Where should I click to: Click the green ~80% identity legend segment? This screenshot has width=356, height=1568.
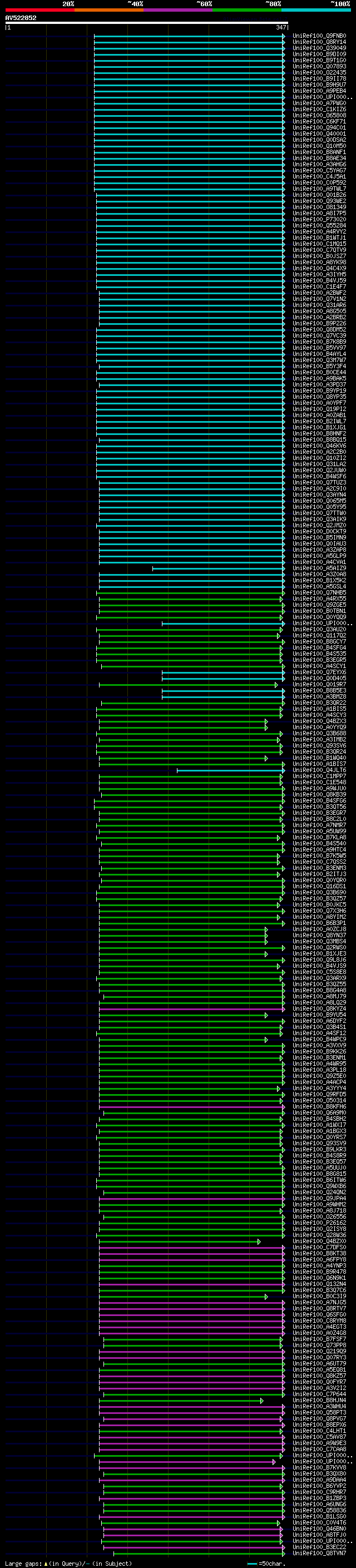point(247,11)
